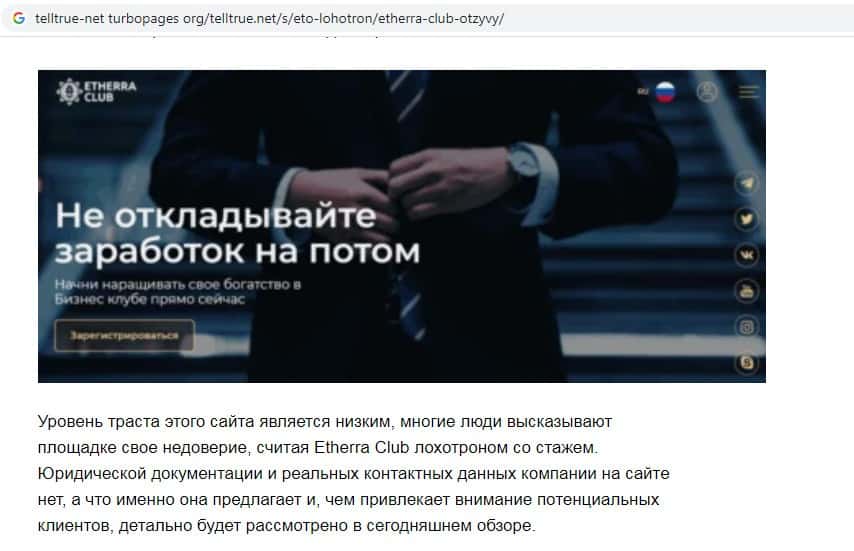854x551 pixels.
Task: Open the VK social icon
Action: pyautogui.click(x=747, y=255)
